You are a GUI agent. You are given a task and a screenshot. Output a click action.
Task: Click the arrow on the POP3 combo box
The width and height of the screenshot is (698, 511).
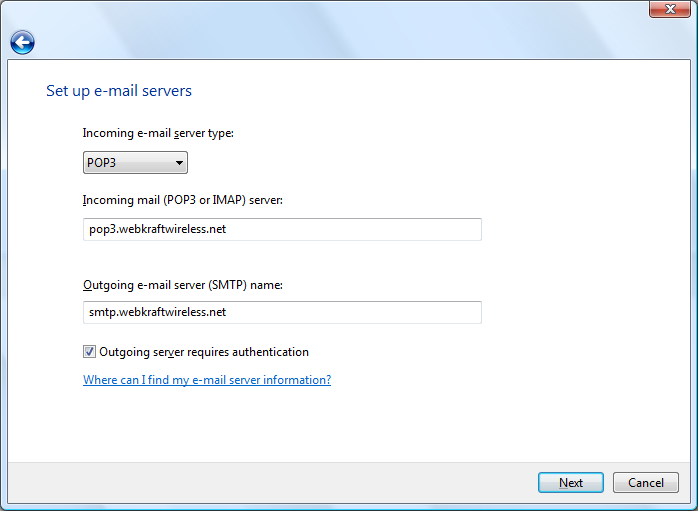point(179,163)
